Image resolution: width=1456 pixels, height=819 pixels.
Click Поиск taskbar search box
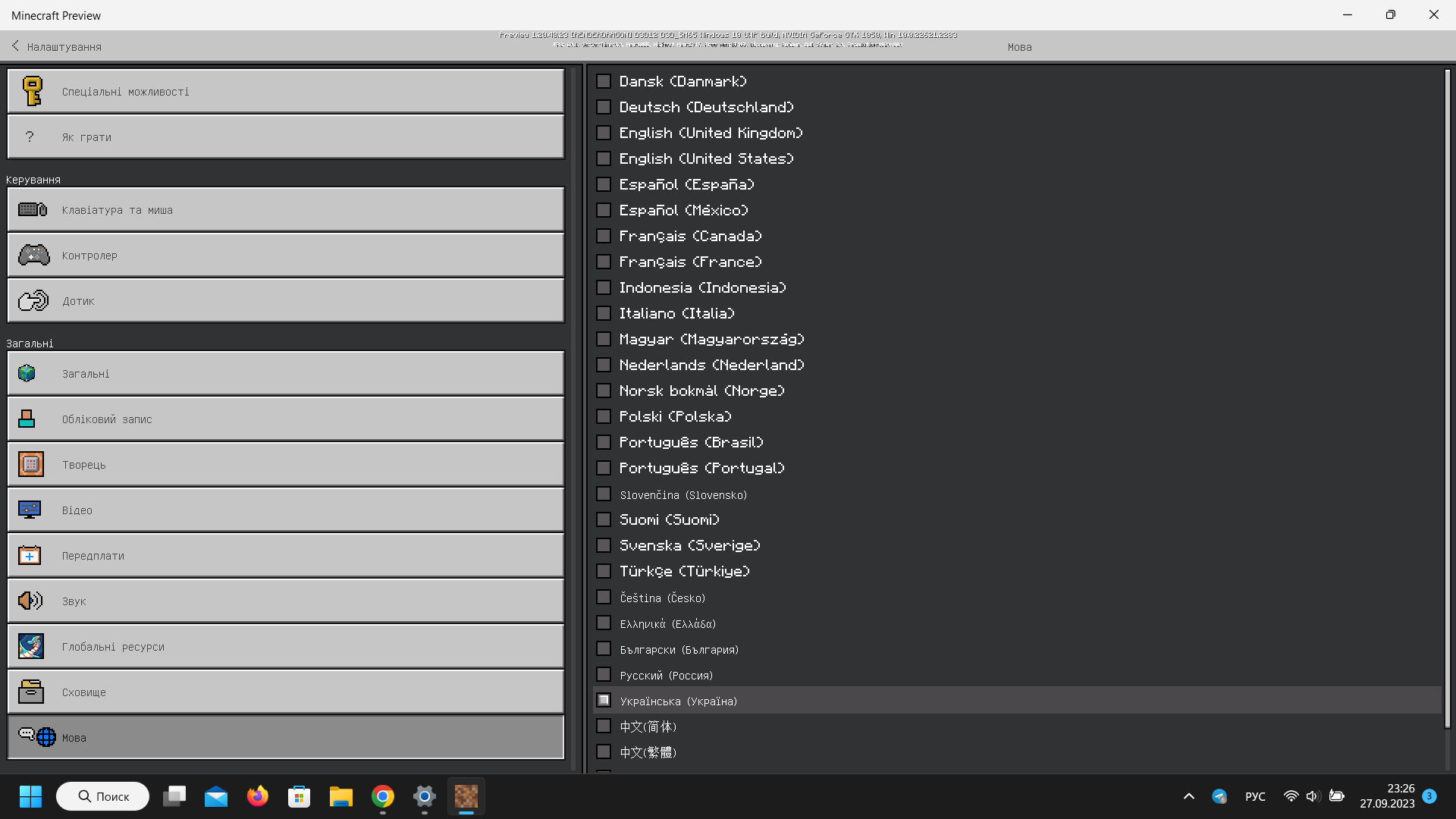[x=102, y=796]
